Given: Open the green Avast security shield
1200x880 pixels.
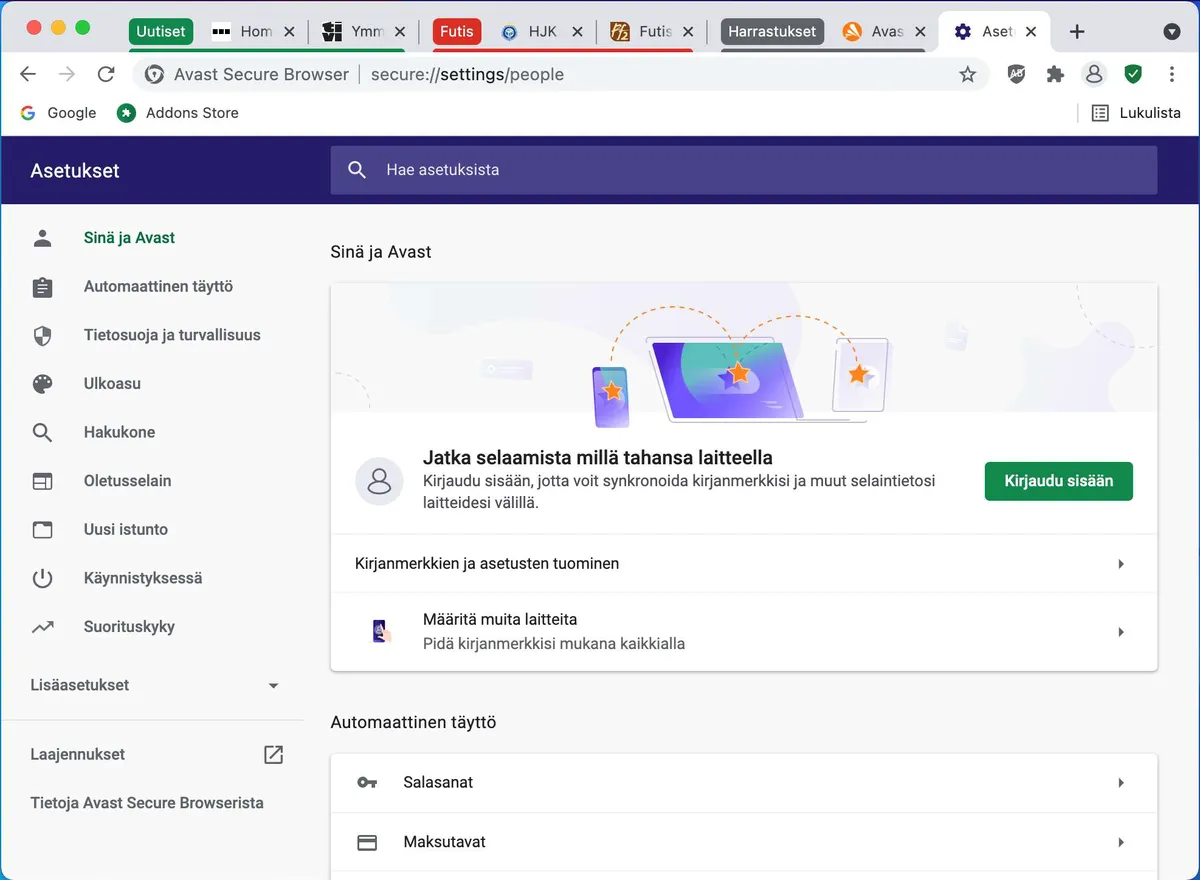Looking at the screenshot, I should coord(1133,74).
